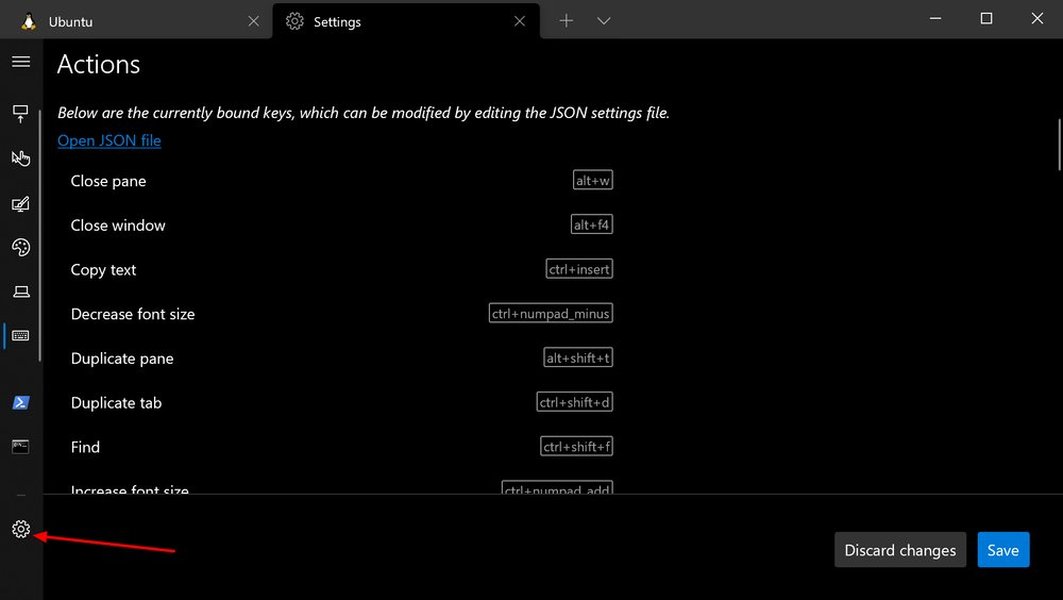The image size is (1063, 600).
Task: Open the Interaction settings page
Action: click(21, 157)
